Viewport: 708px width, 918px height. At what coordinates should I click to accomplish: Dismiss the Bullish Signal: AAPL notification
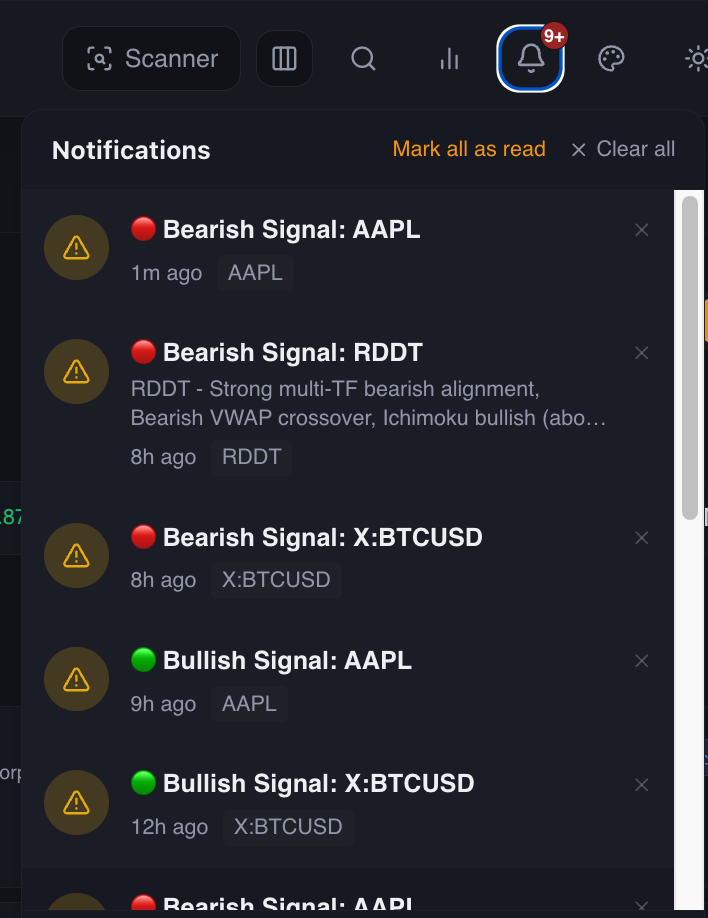tap(642, 661)
